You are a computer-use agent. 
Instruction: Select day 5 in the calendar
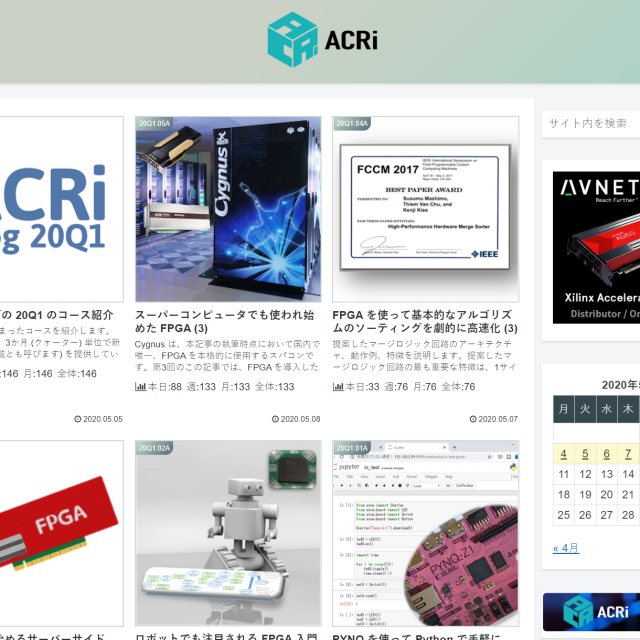586,453
